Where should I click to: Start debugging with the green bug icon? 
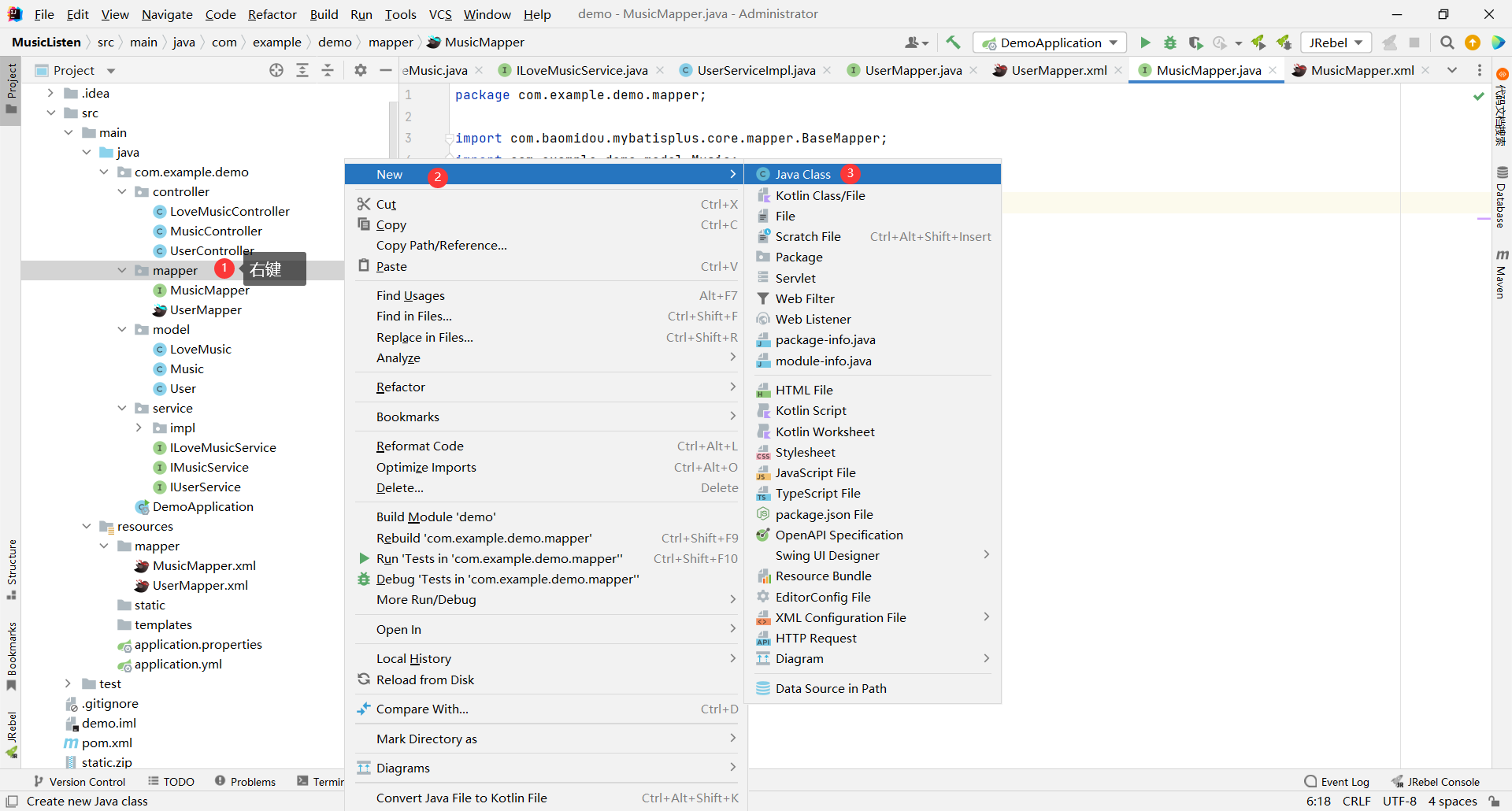pyautogui.click(x=1170, y=43)
